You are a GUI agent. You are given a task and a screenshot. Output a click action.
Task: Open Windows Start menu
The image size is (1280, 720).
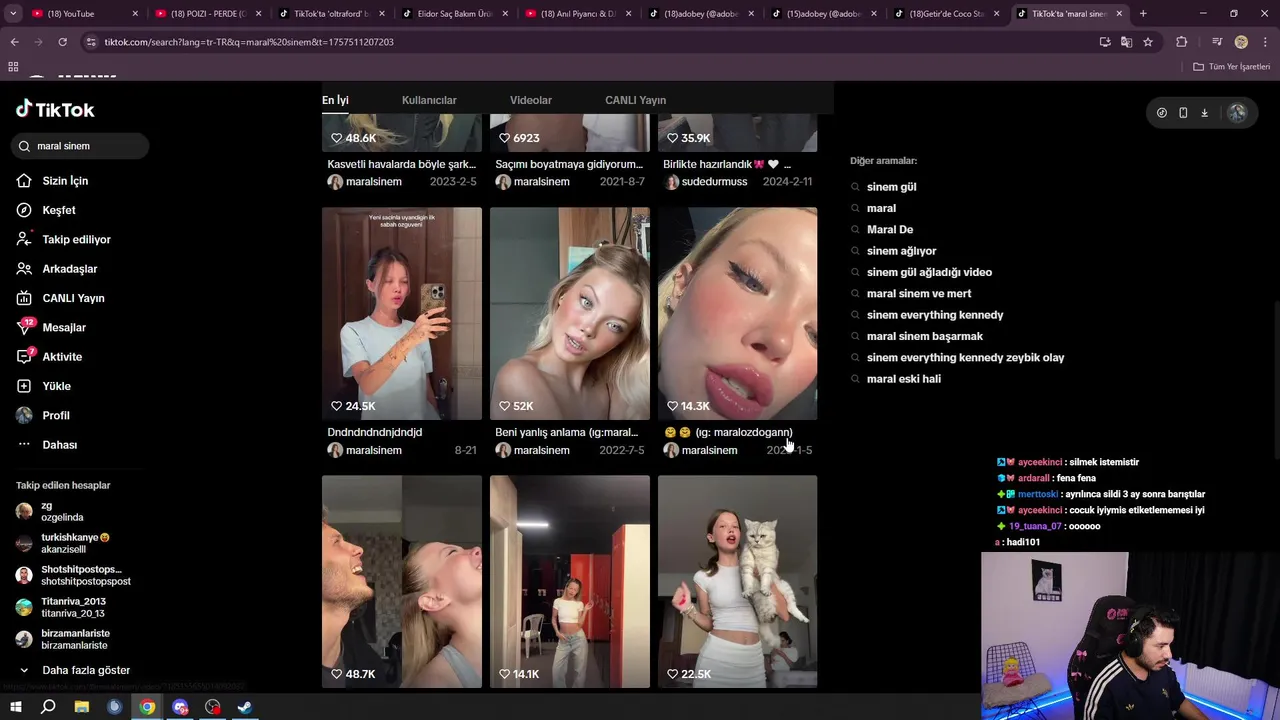click(16, 707)
